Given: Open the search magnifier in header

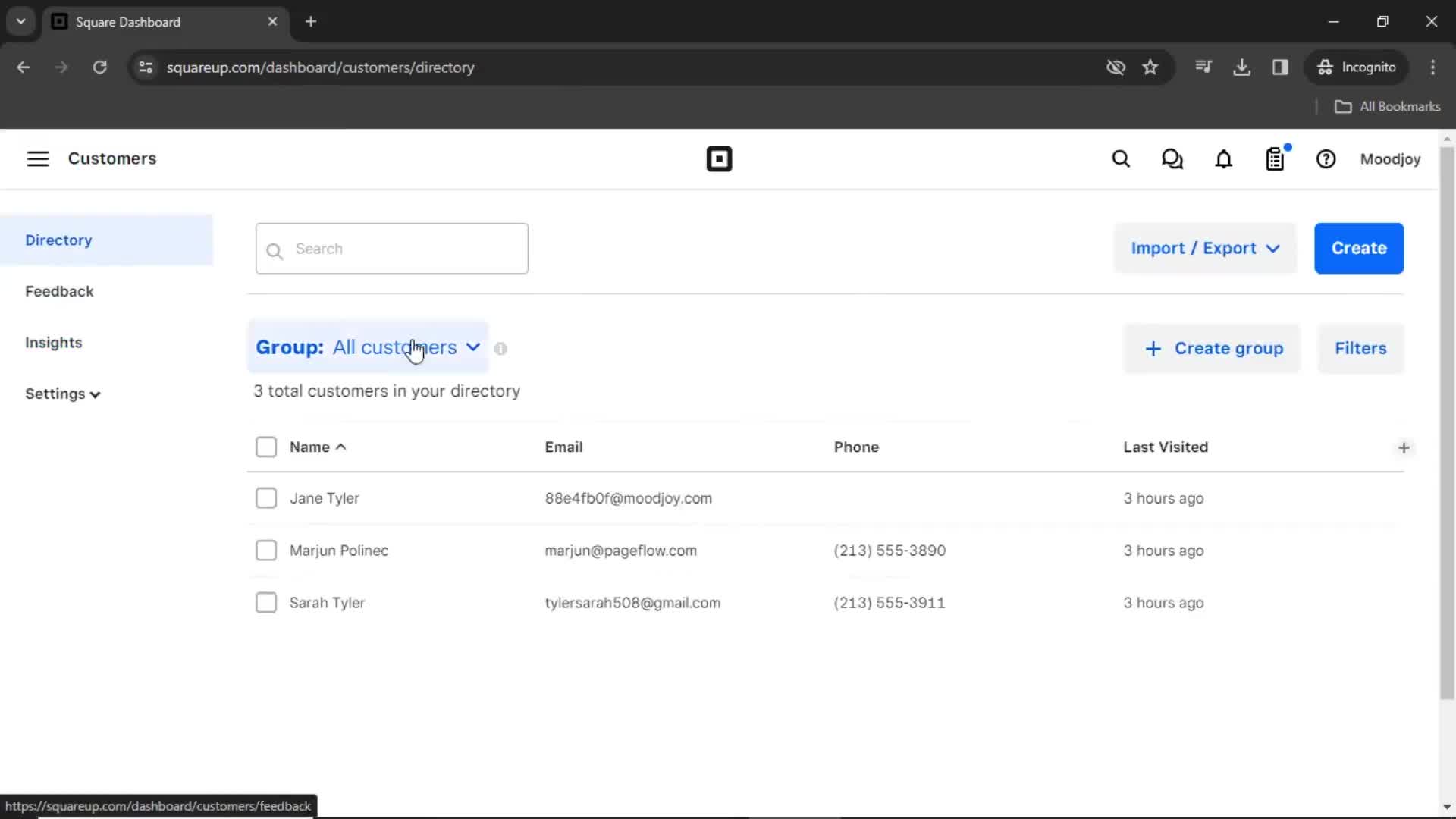Looking at the screenshot, I should [x=1121, y=159].
